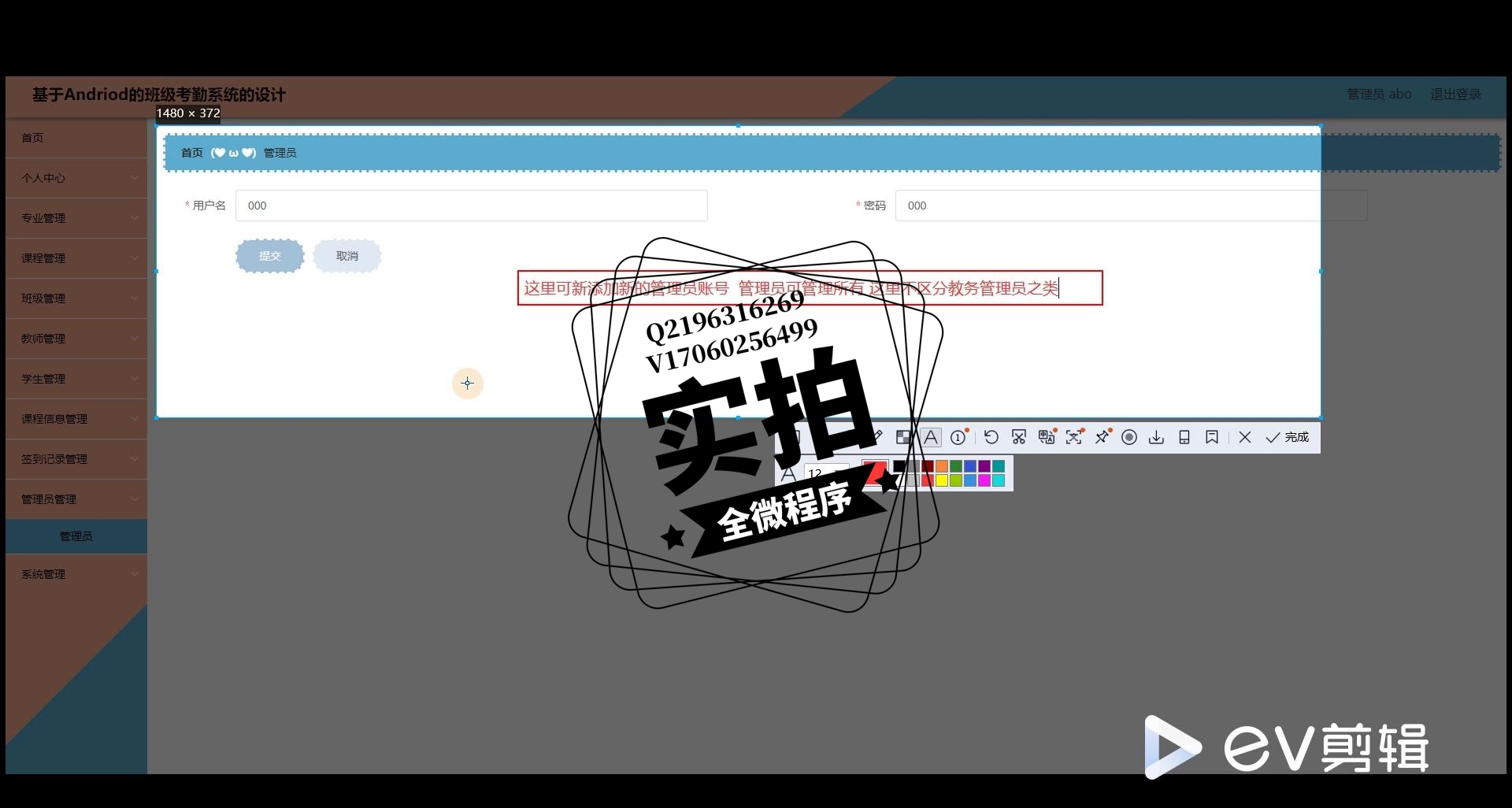This screenshot has width=1512, height=808.
Task: Click inside the red annotation text box
Action: [810, 288]
